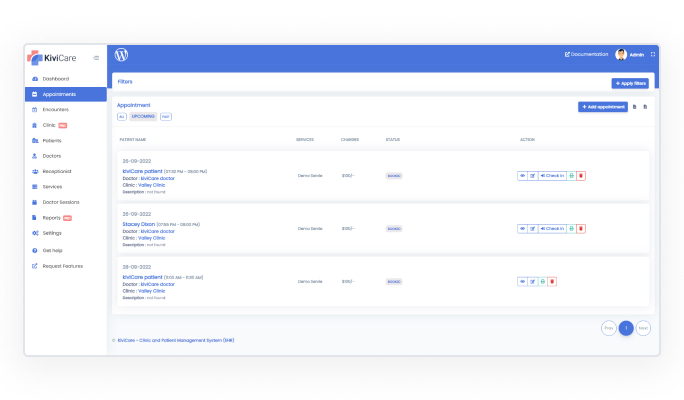
Task: View the first appointment using the eye icon
Action: 522,176
